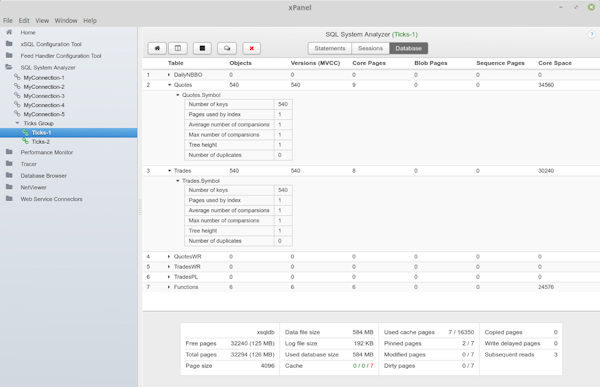Viewport: 600px width, 387px height.
Task: Click the Versions (MVCC) column header
Action: point(315,63)
